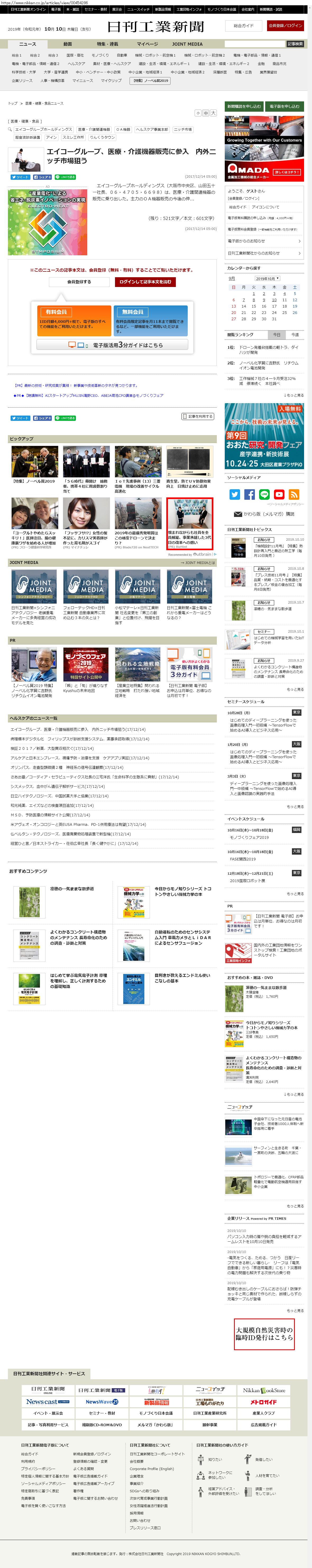
Task: Set font size to 中
Action: coord(205,113)
